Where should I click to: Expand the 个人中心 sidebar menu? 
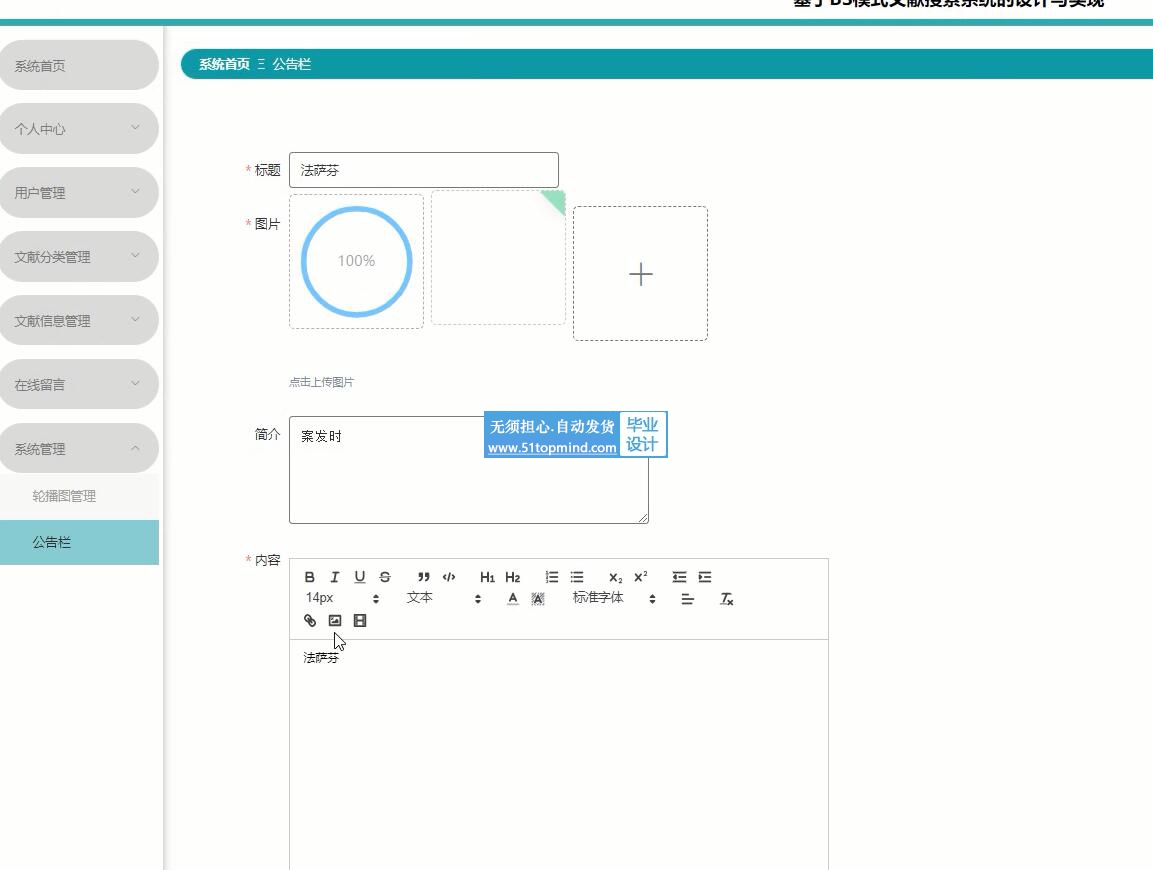79,129
